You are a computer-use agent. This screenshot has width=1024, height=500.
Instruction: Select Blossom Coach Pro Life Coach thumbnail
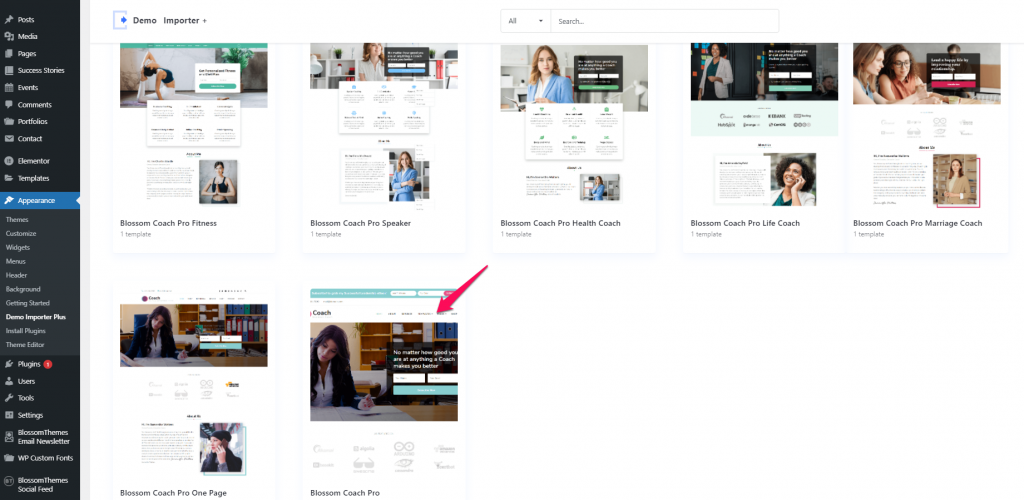(x=764, y=125)
